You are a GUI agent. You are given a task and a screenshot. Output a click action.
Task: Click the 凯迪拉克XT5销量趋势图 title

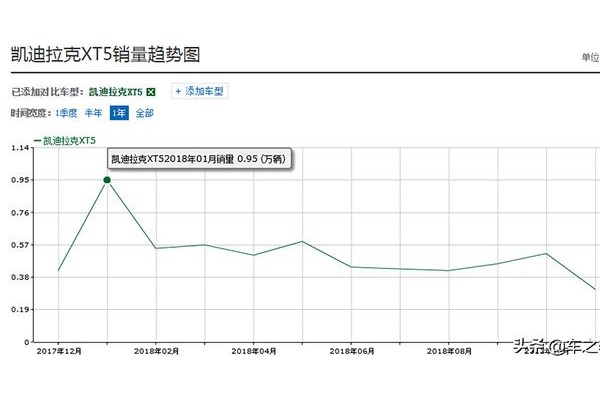click(106, 54)
